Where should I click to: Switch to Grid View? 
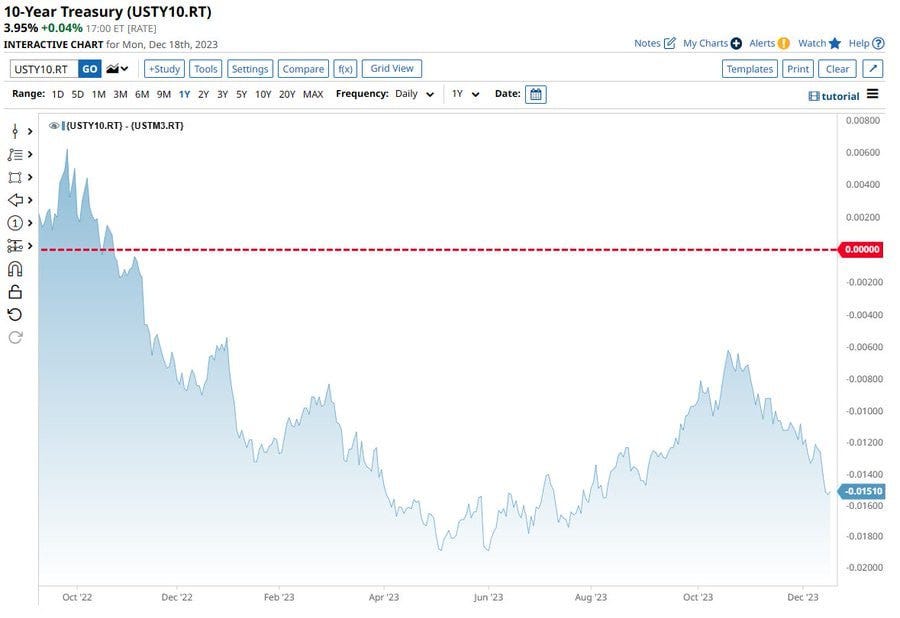click(x=392, y=69)
